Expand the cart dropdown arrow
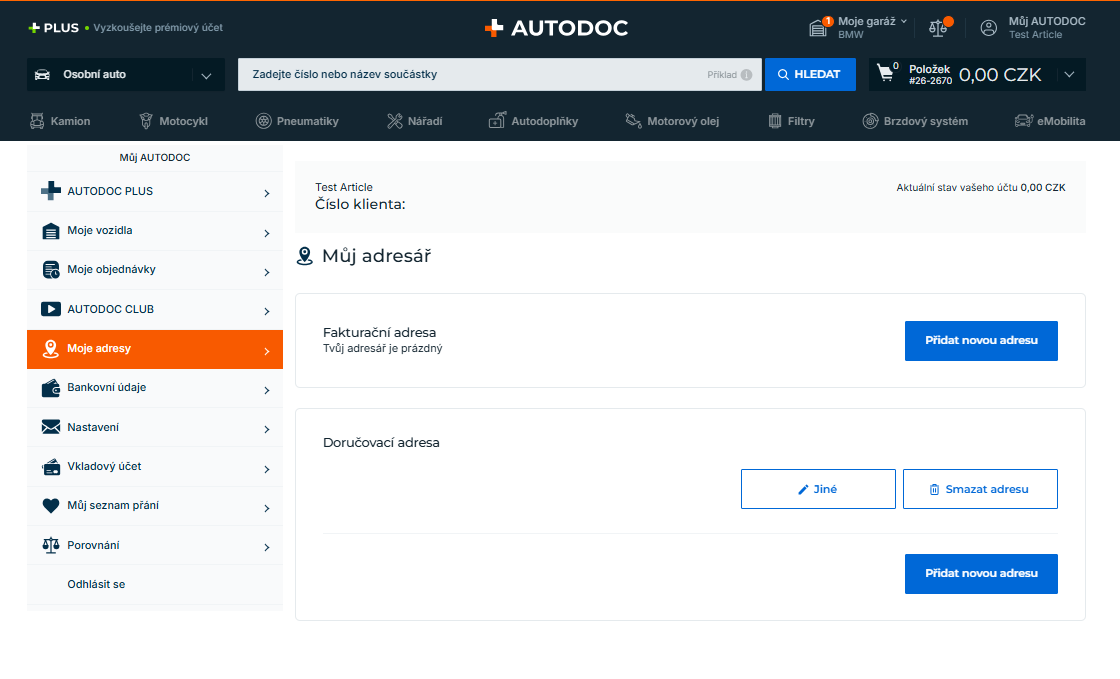Image resolution: width=1120 pixels, height=679 pixels. tap(1069, 74)
